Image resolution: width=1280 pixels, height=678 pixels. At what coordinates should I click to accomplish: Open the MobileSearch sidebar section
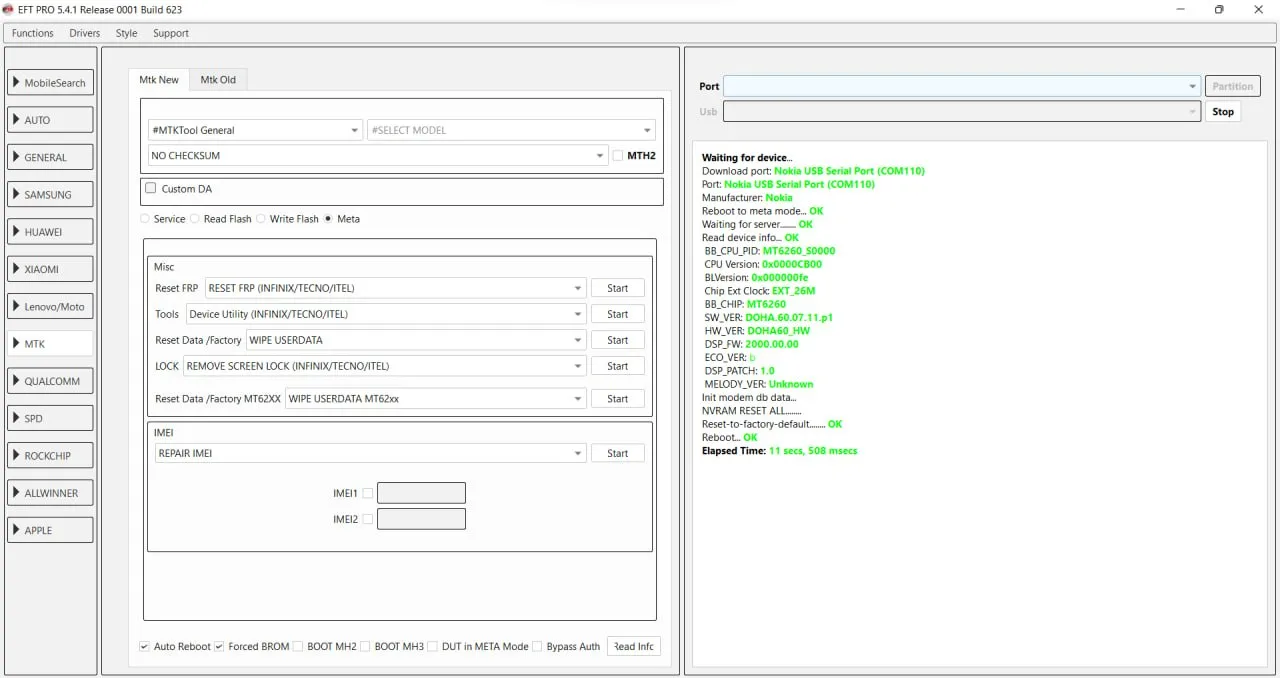[51, 83]
